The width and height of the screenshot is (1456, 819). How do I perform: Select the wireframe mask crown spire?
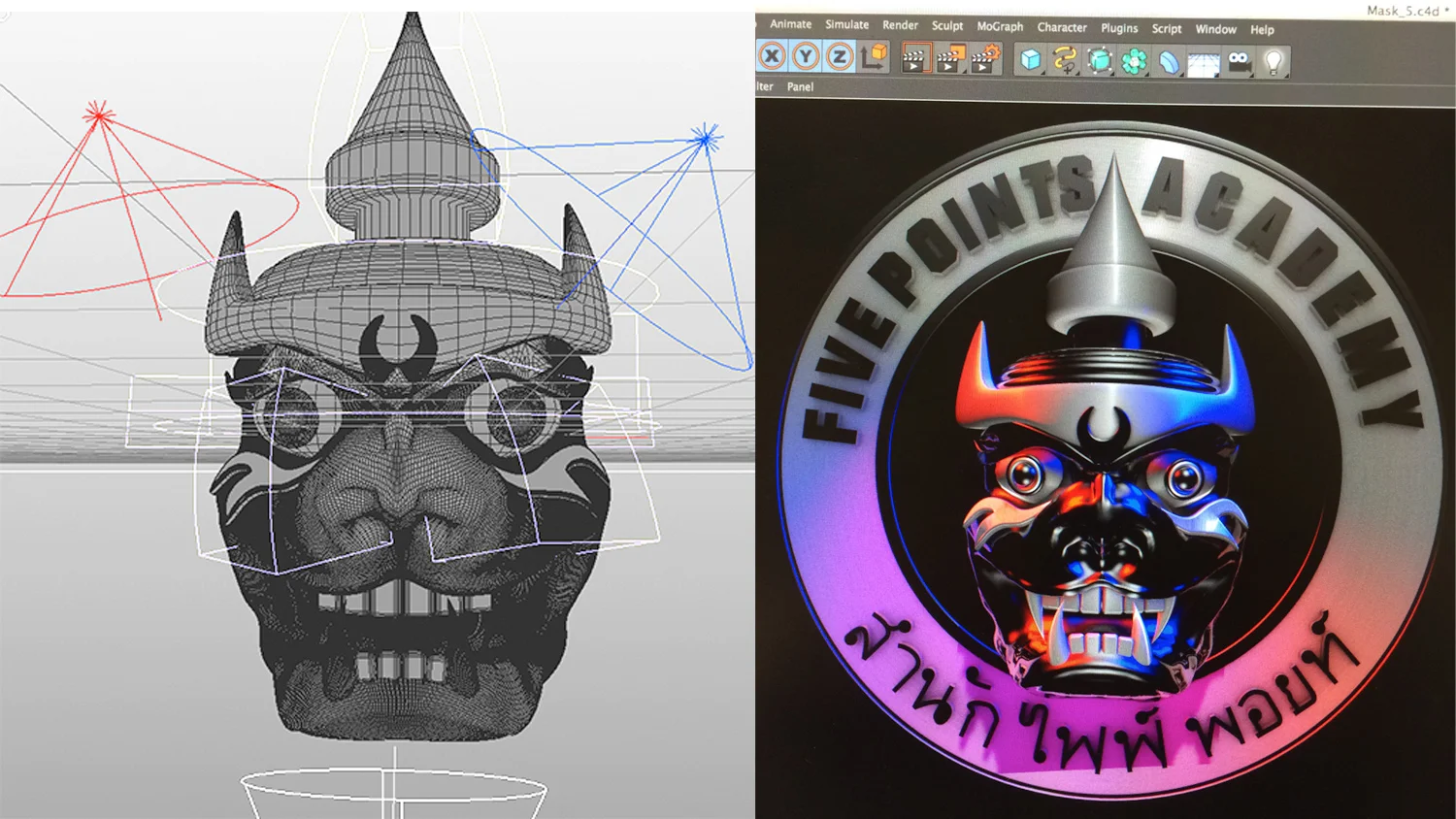[413, 126]
